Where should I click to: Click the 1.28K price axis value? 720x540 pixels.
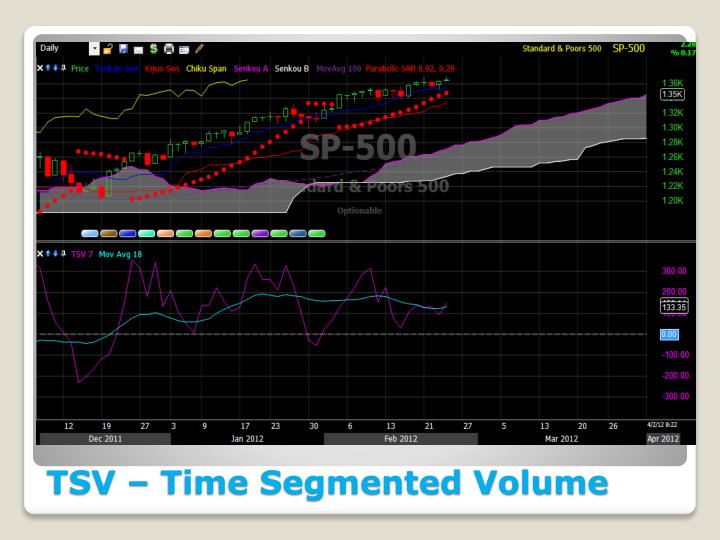tap(672, 142)
